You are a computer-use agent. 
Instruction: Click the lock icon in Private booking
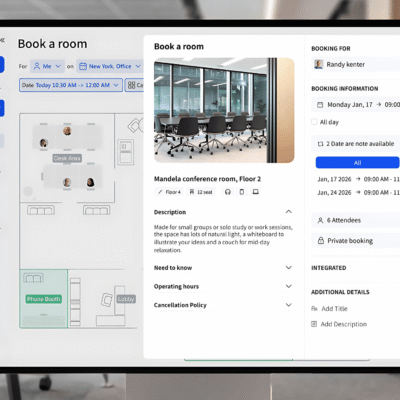[321, 240]
